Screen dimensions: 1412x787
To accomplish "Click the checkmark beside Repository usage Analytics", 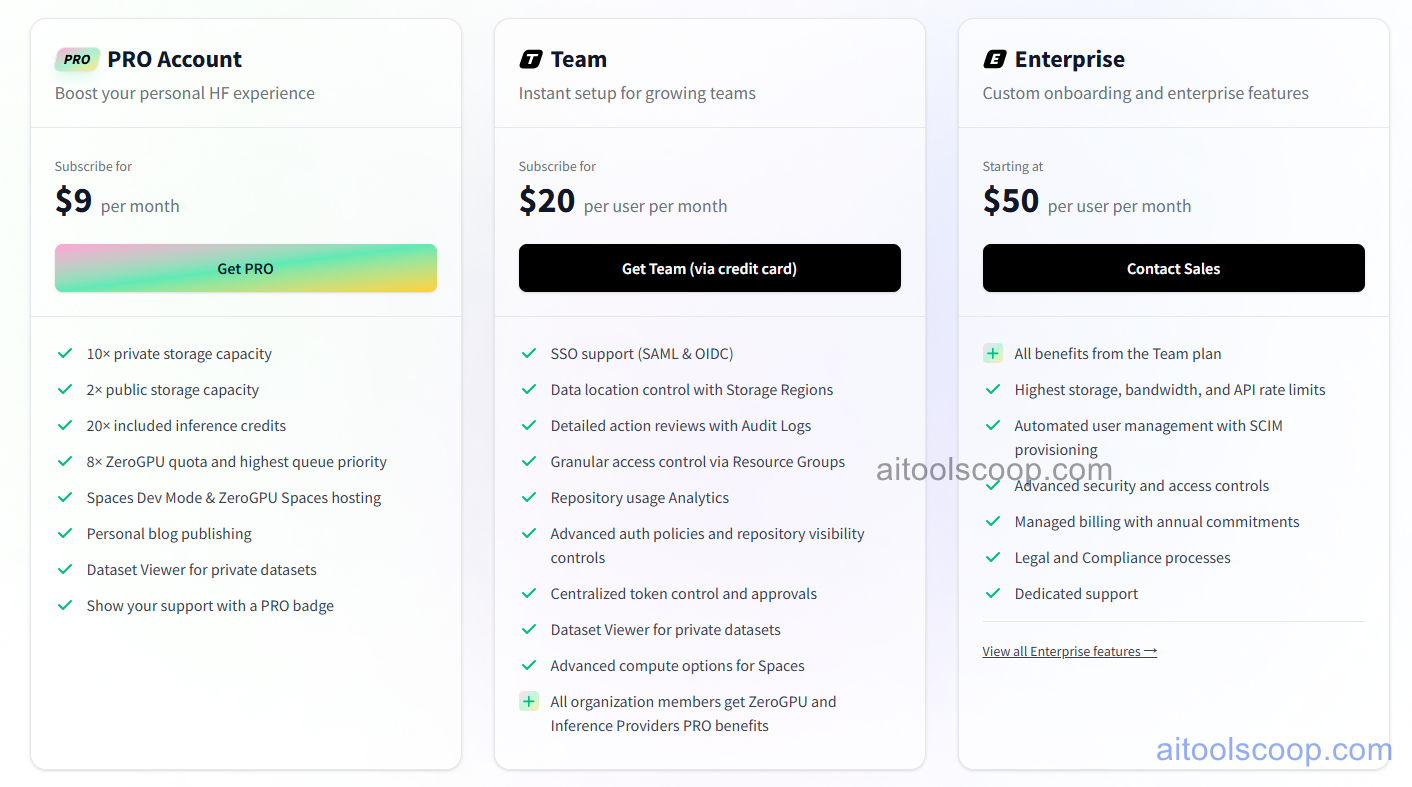I will tap(529, 497).
